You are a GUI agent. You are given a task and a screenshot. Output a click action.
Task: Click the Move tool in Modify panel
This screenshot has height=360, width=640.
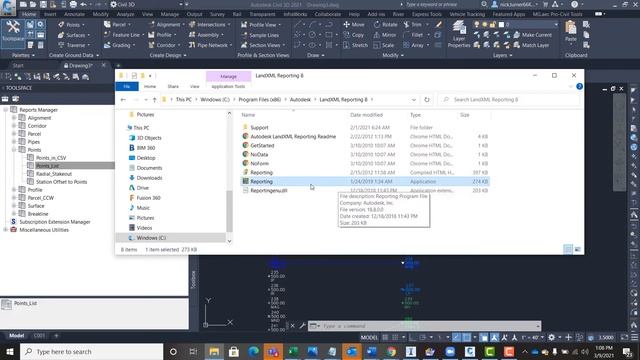(x=354, y=24)
